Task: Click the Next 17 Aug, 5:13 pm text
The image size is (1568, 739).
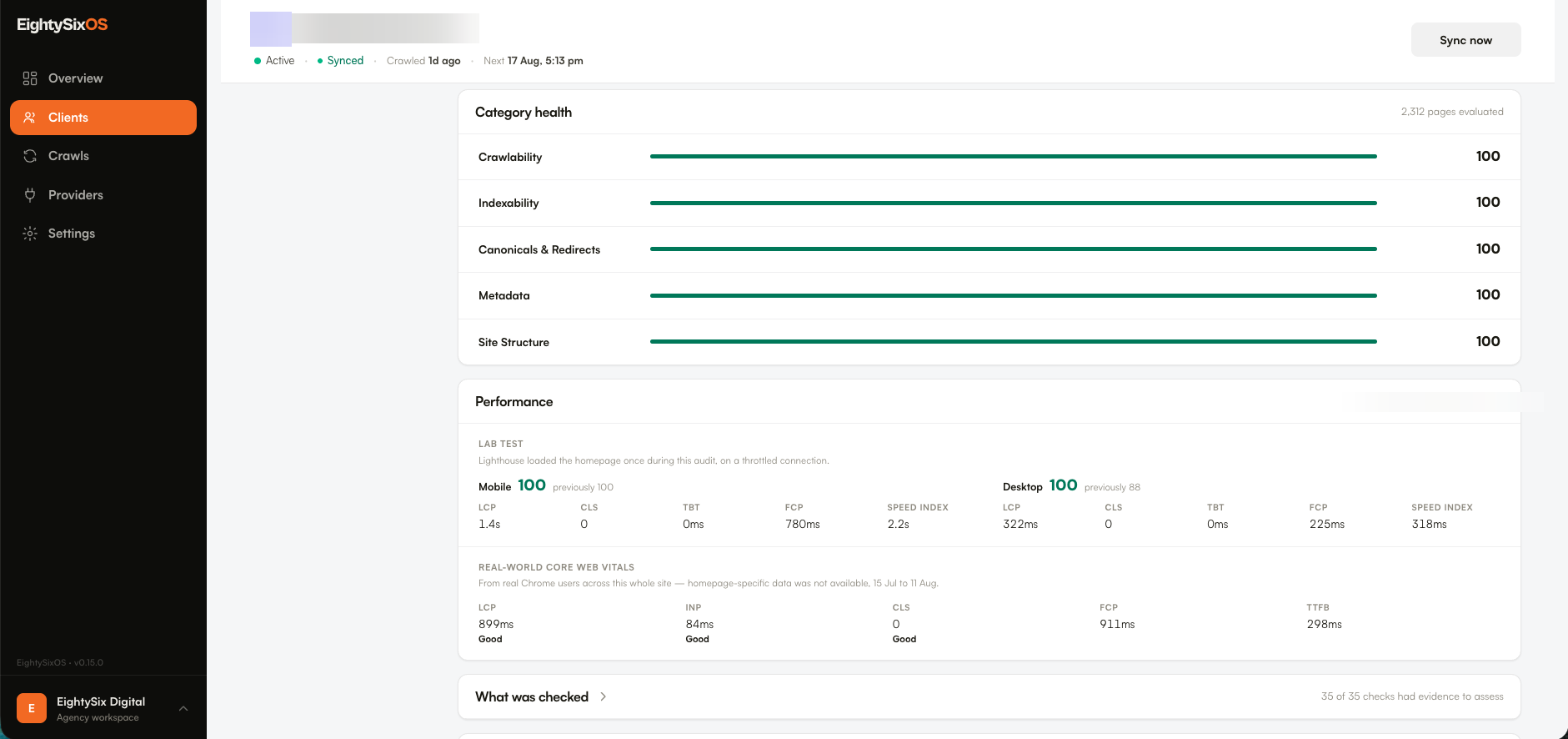Action: tap(534, 61)
